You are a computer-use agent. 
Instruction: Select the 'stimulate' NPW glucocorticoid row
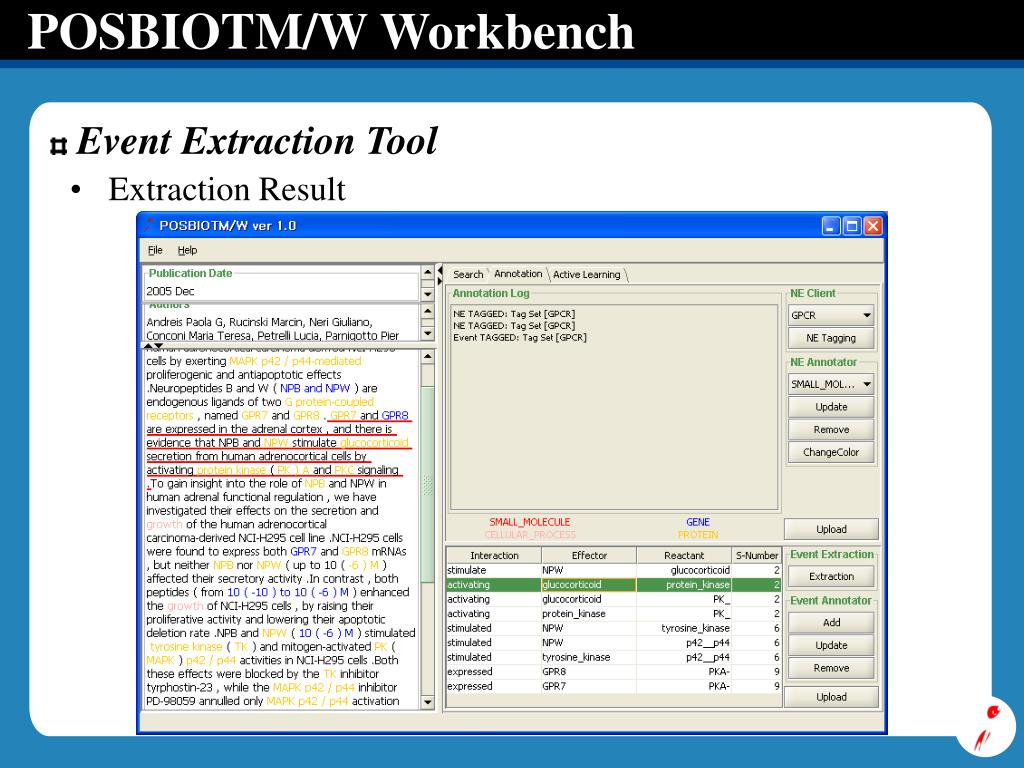coord(613,570)
